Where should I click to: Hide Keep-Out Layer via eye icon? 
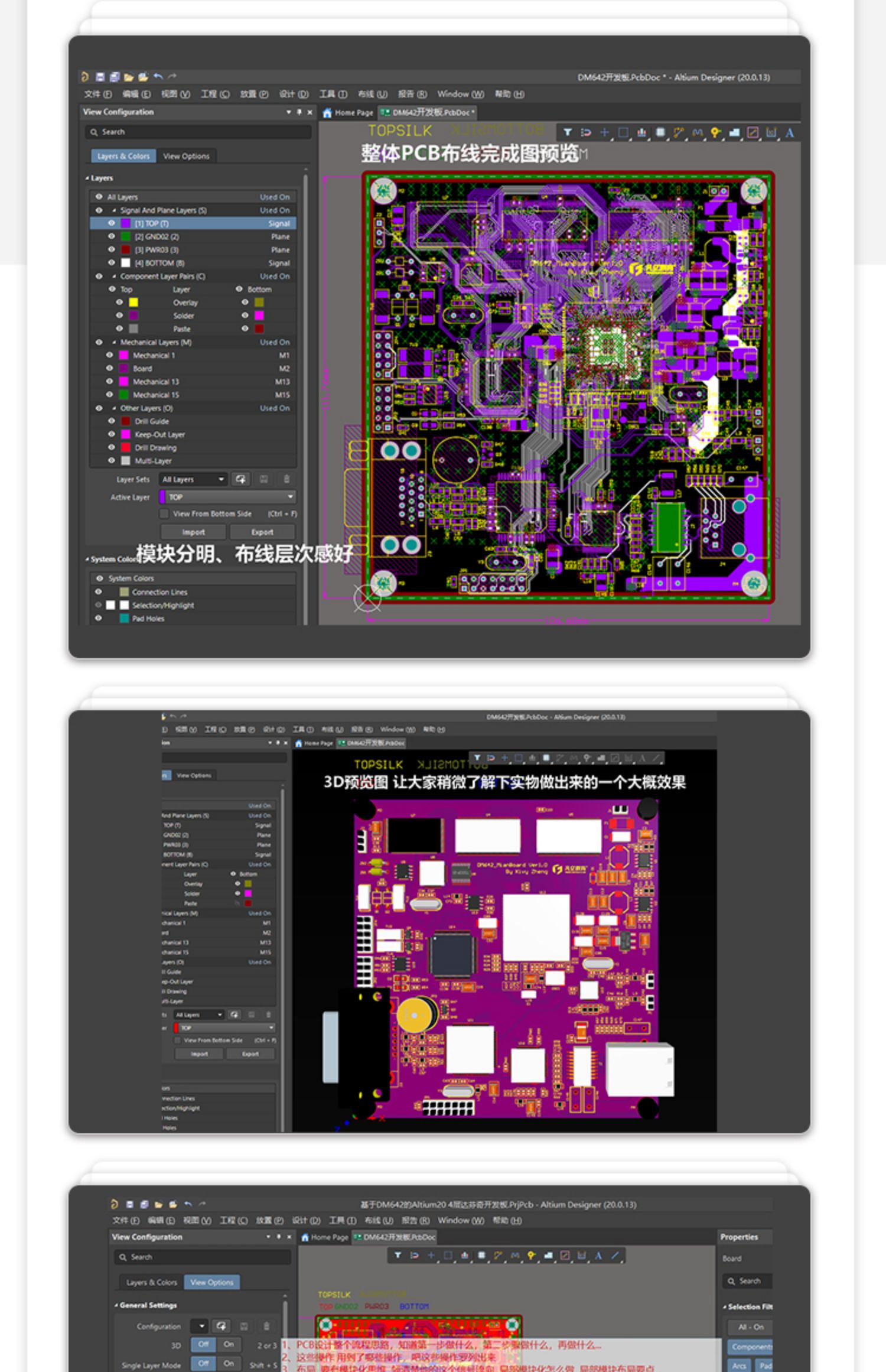111,434
